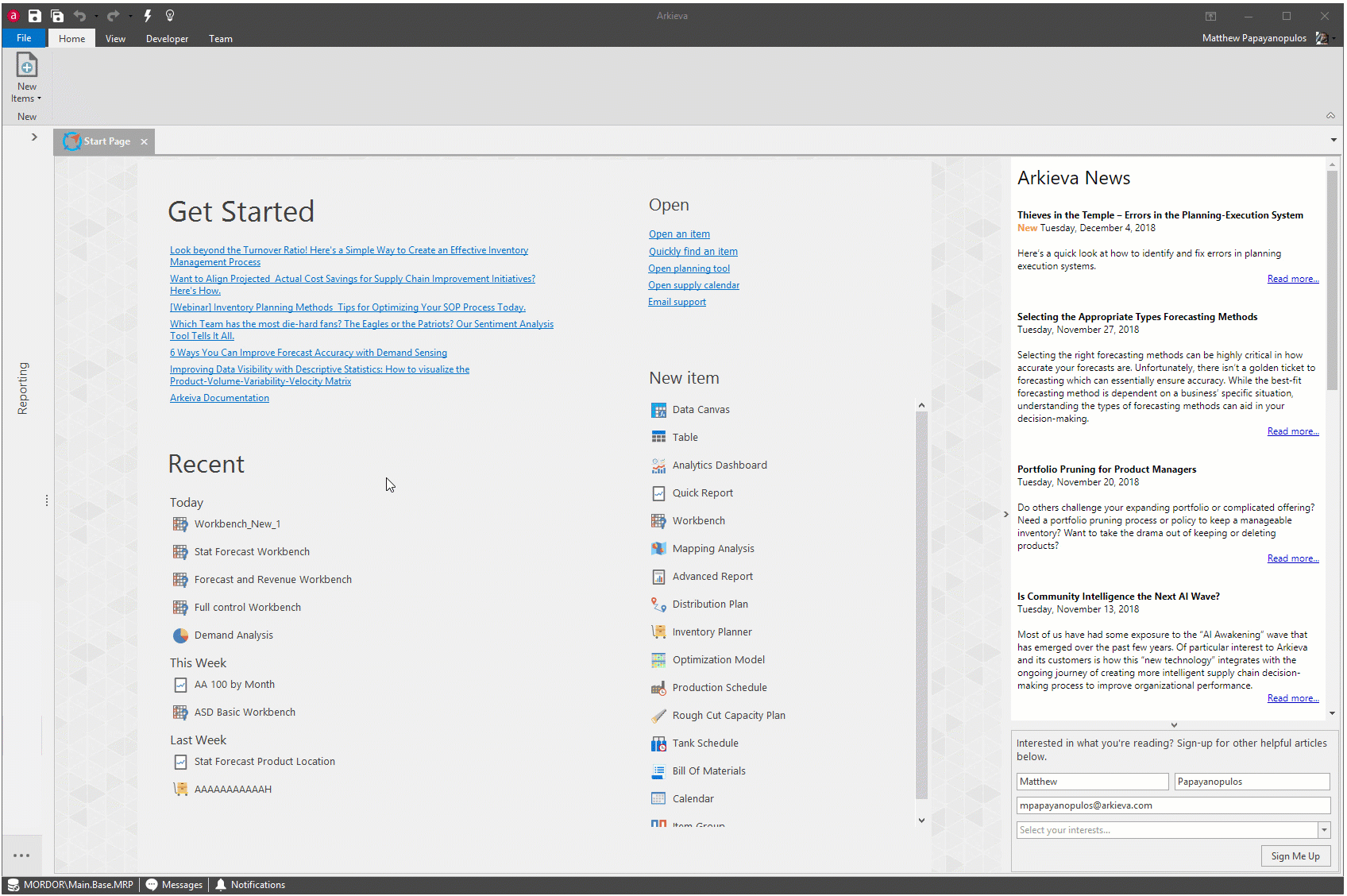Click the Redo arrow icon
Viewport: 1347px width, 896px height.
[113, 16]
